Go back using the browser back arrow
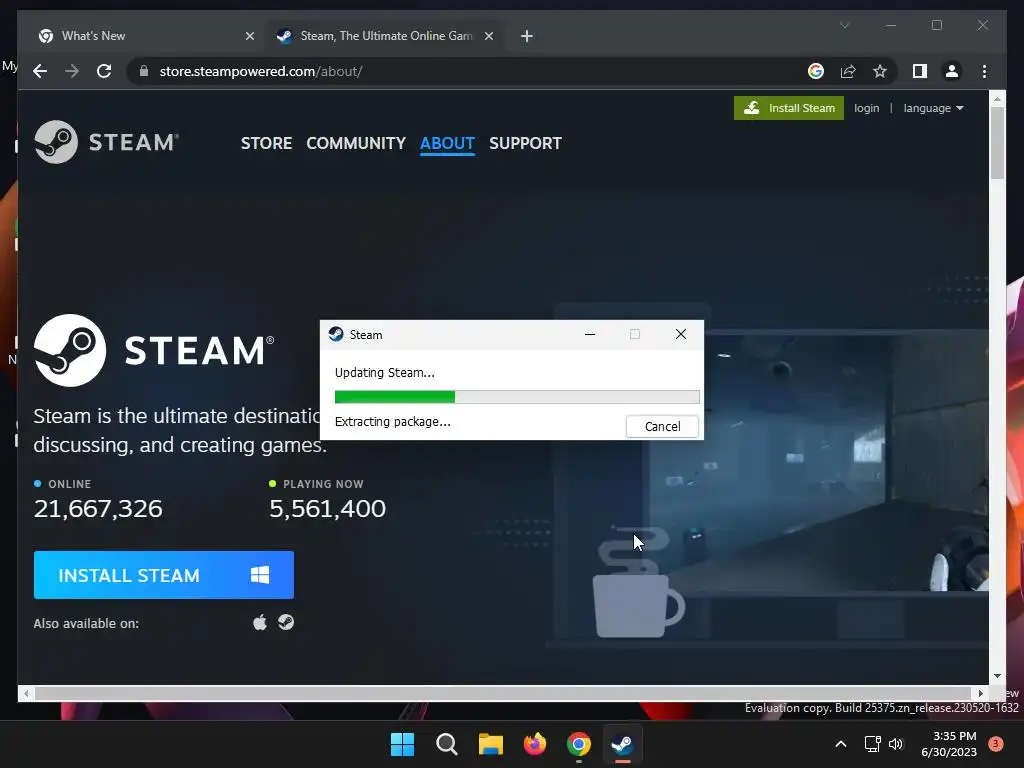This screenshot has height=768, width=1024. click(40, 71)
